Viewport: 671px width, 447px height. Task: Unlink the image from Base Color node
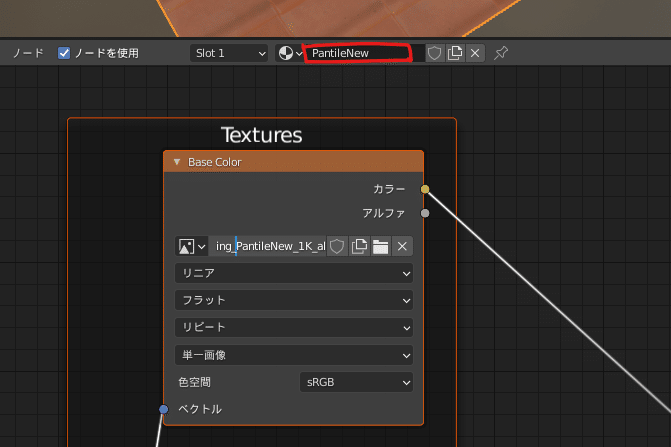pyautogui.click(x=402, y=246)
